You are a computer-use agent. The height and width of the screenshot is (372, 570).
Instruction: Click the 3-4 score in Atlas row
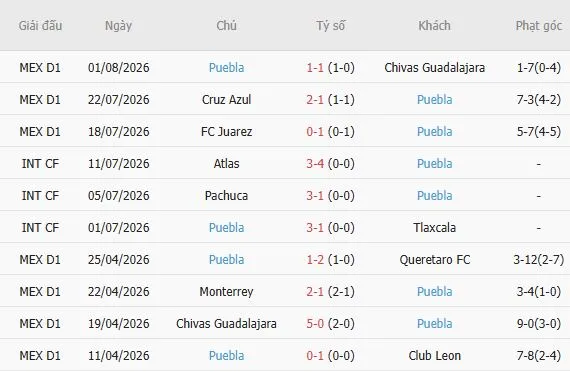pos(315,164)
